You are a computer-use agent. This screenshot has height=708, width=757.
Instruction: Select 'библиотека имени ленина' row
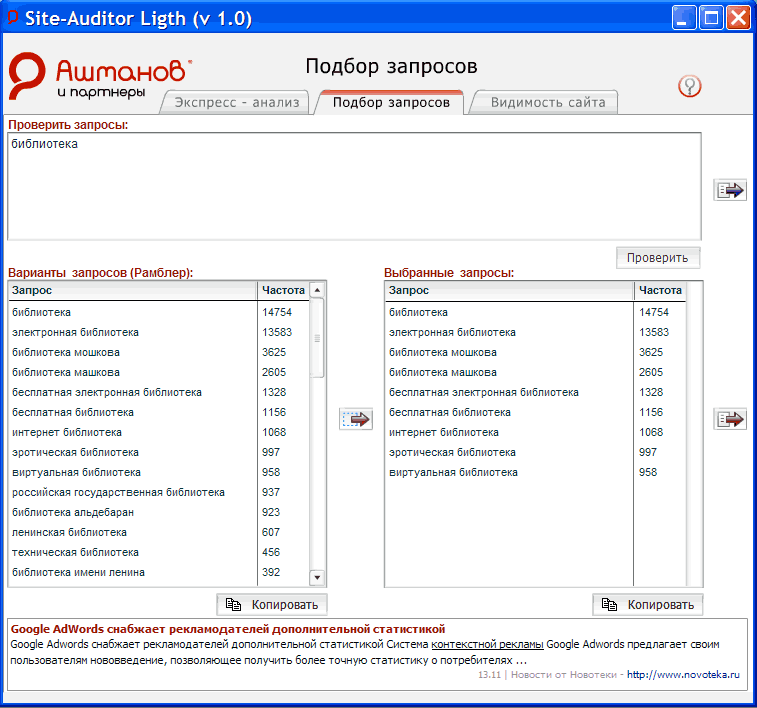coord(158,572)
